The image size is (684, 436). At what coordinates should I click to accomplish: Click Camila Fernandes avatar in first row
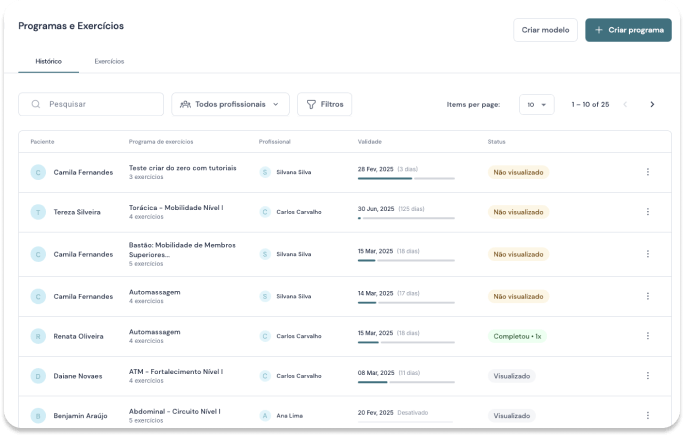39,172
